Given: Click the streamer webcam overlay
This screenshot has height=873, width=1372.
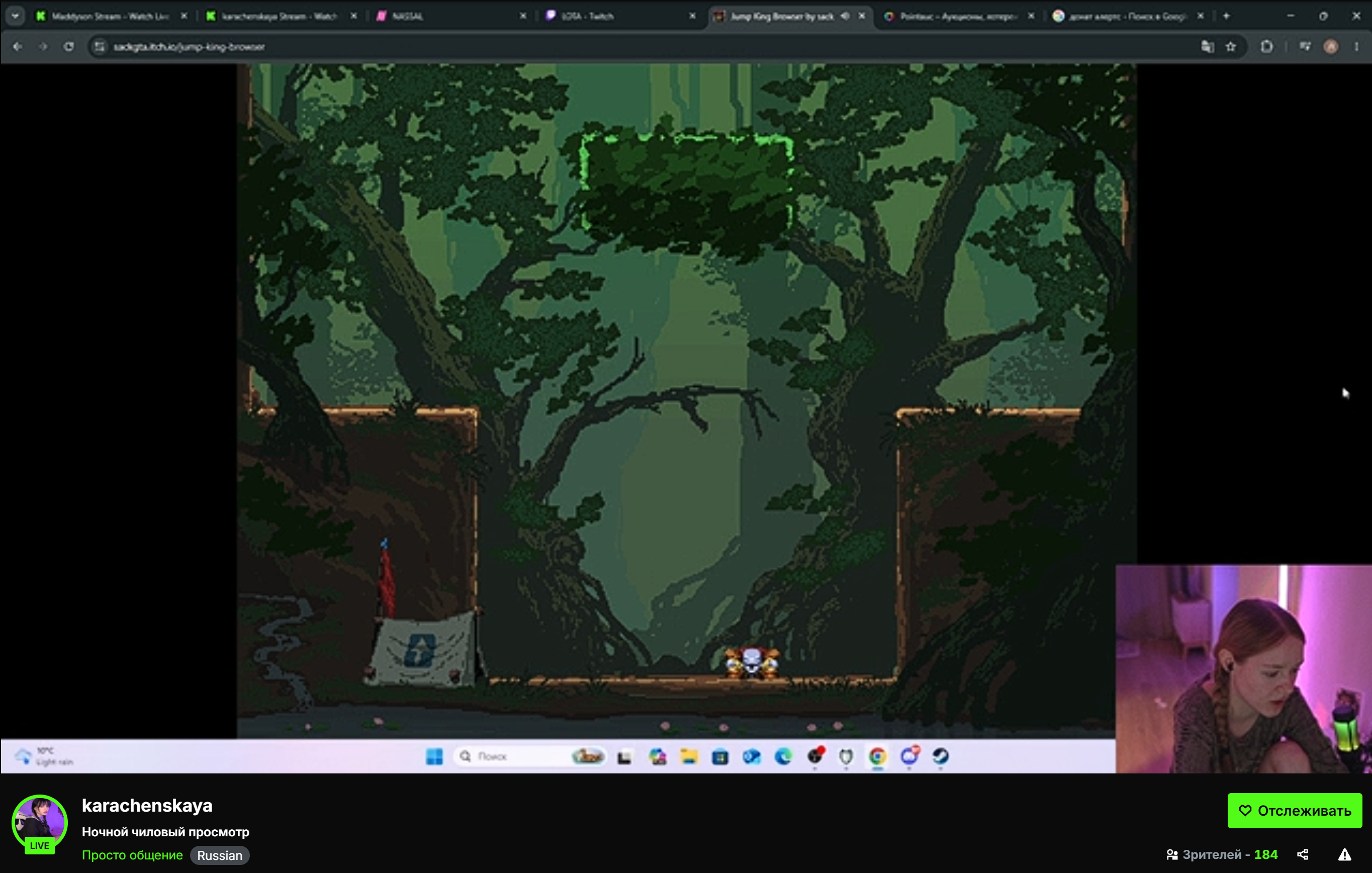Looking at the screenshot, I should pyautogui.click(x=1243, y=669).
